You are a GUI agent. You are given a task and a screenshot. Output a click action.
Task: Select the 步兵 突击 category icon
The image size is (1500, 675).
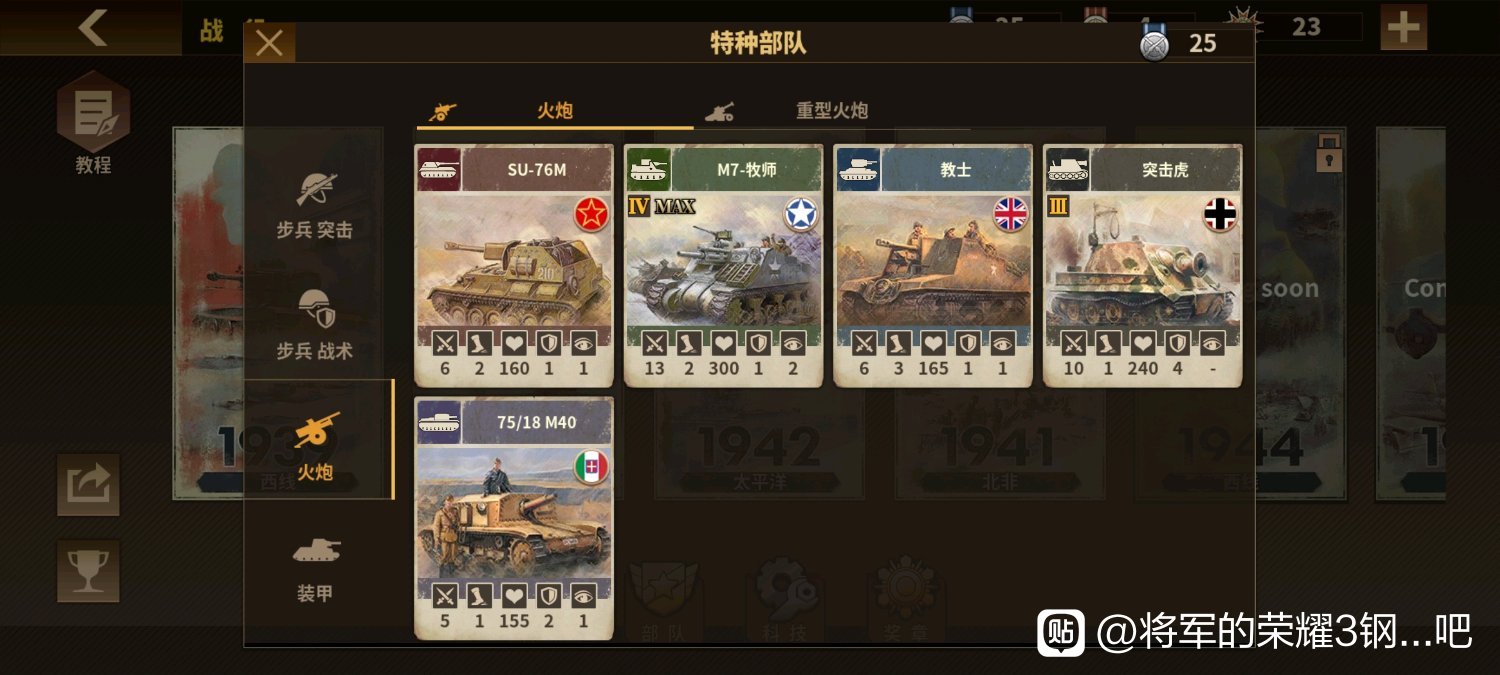click(x=316, y=189)
